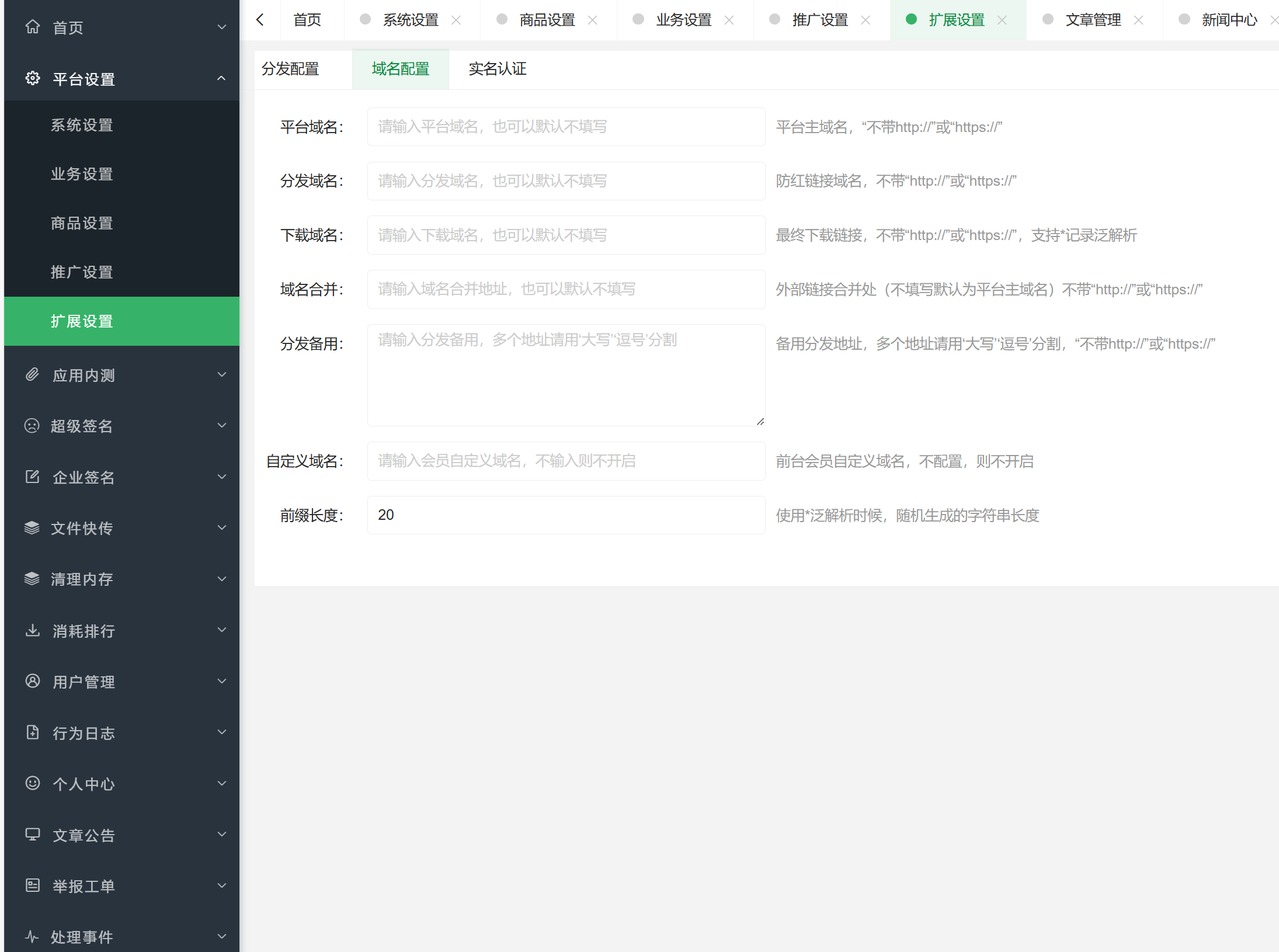Click the home icon beside 首页 in sidebar
The image size is (1279, 952).
(x=33, y=27)
